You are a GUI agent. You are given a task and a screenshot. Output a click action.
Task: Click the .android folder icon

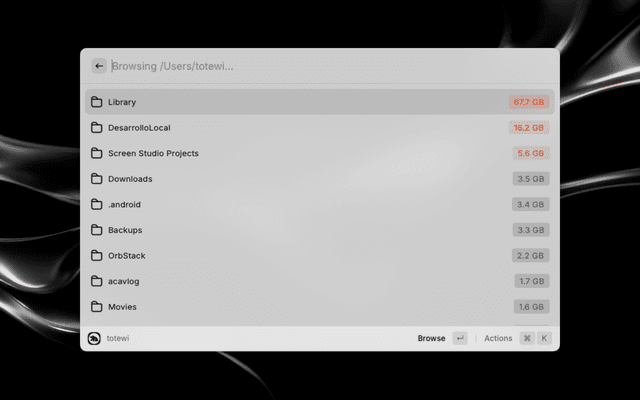pos(97,204)
